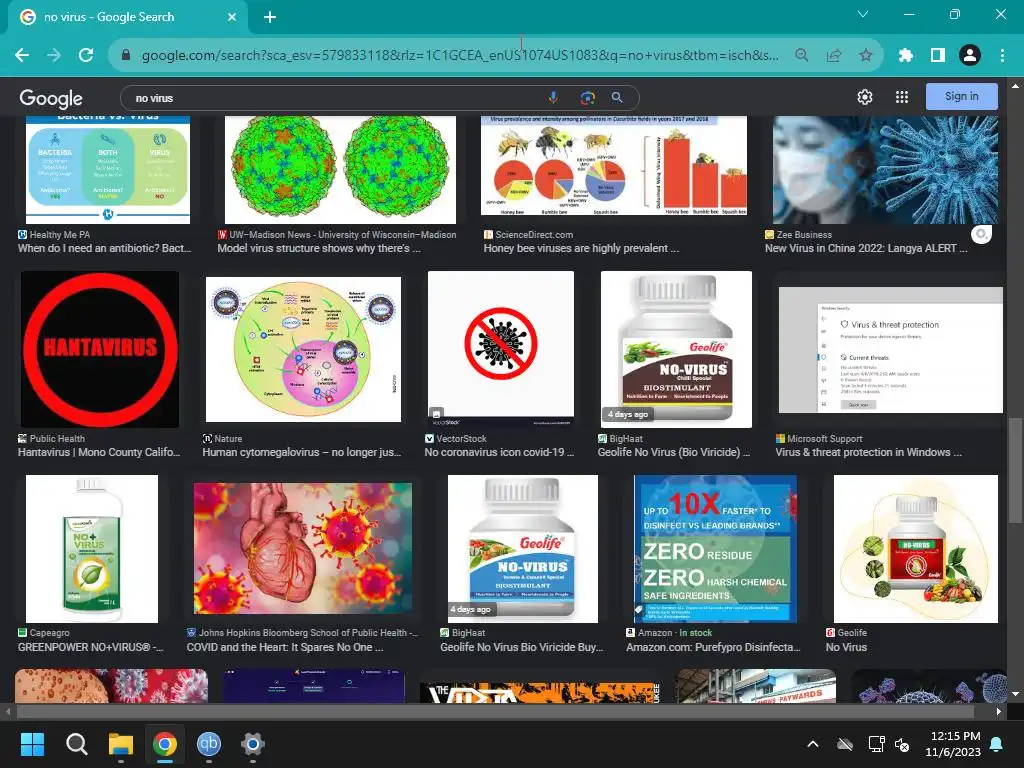The width and height of the screenshot is (1024, 768).
Task: Click the Lens icon on Zee Business image
Action: pos(981,234)
